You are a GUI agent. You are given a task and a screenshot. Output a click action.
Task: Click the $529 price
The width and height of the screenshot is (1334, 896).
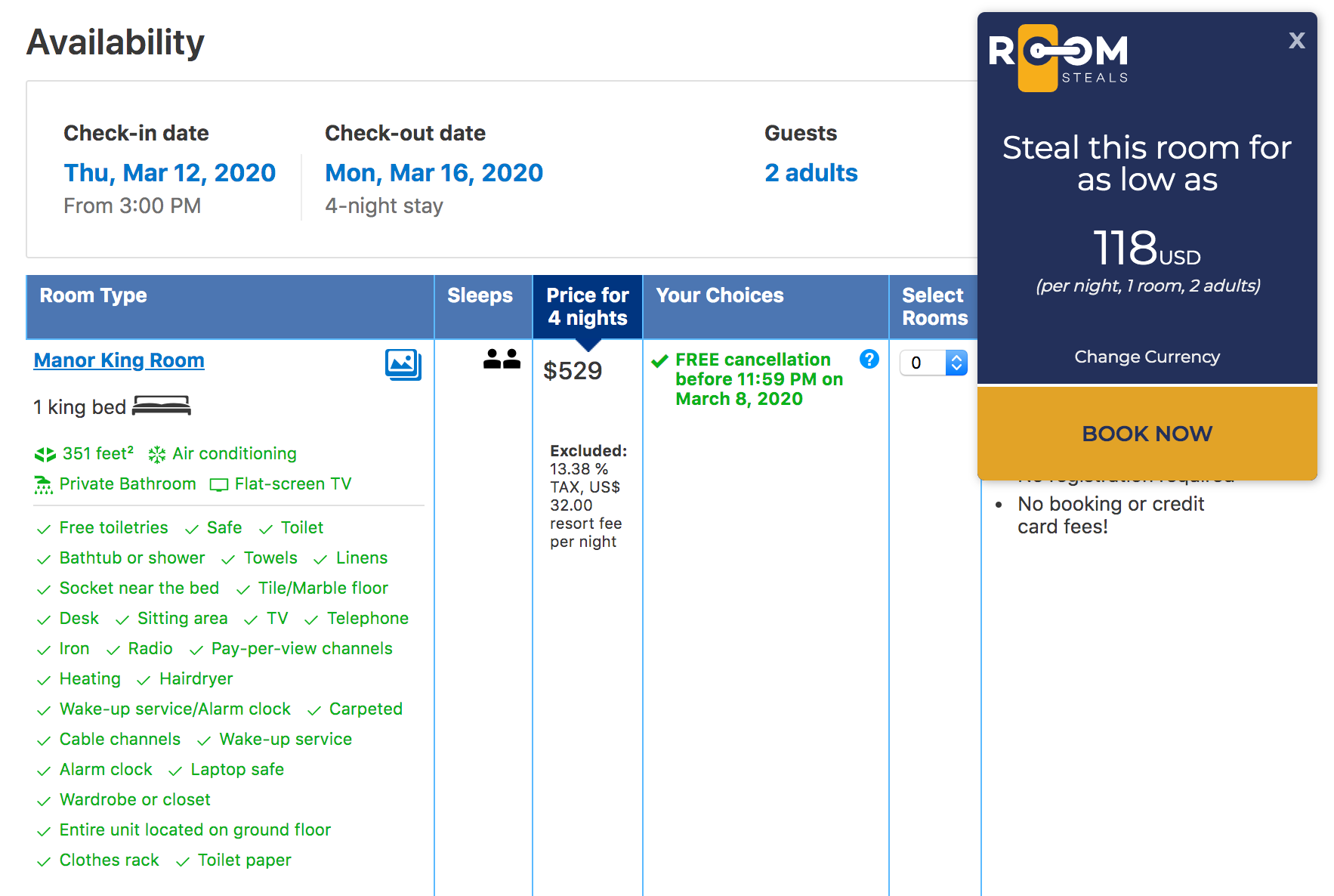(573, 371)
